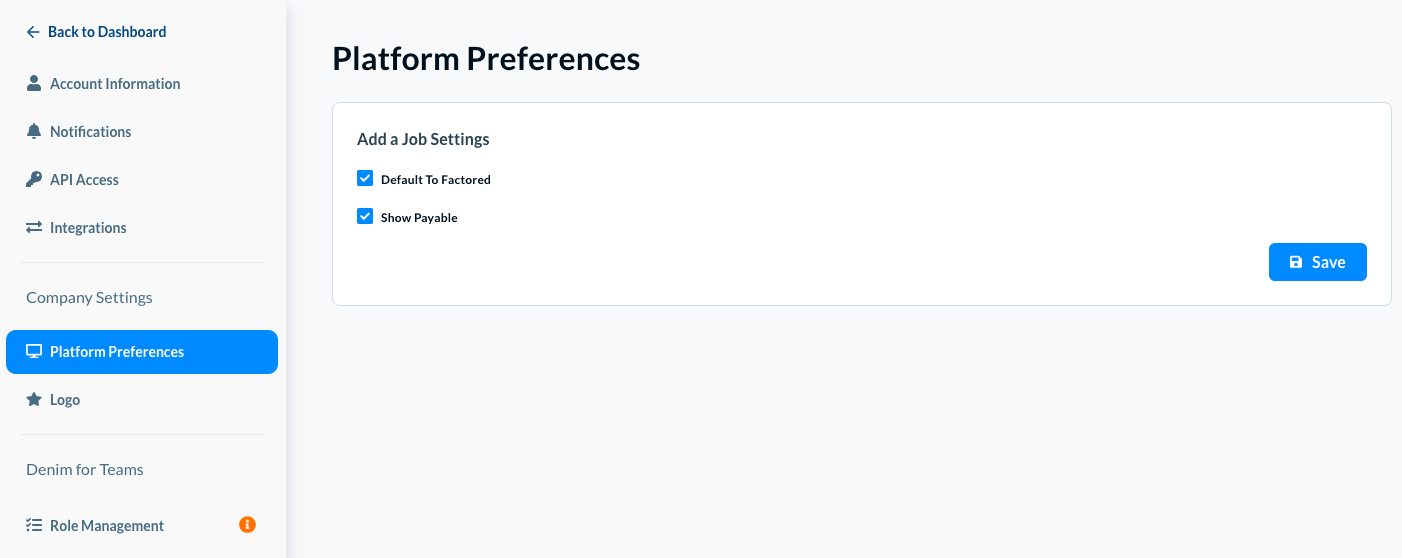Uncheck the Default To Factored checkbox
This screenshot has width=1402, height=558.
[365, 179]
